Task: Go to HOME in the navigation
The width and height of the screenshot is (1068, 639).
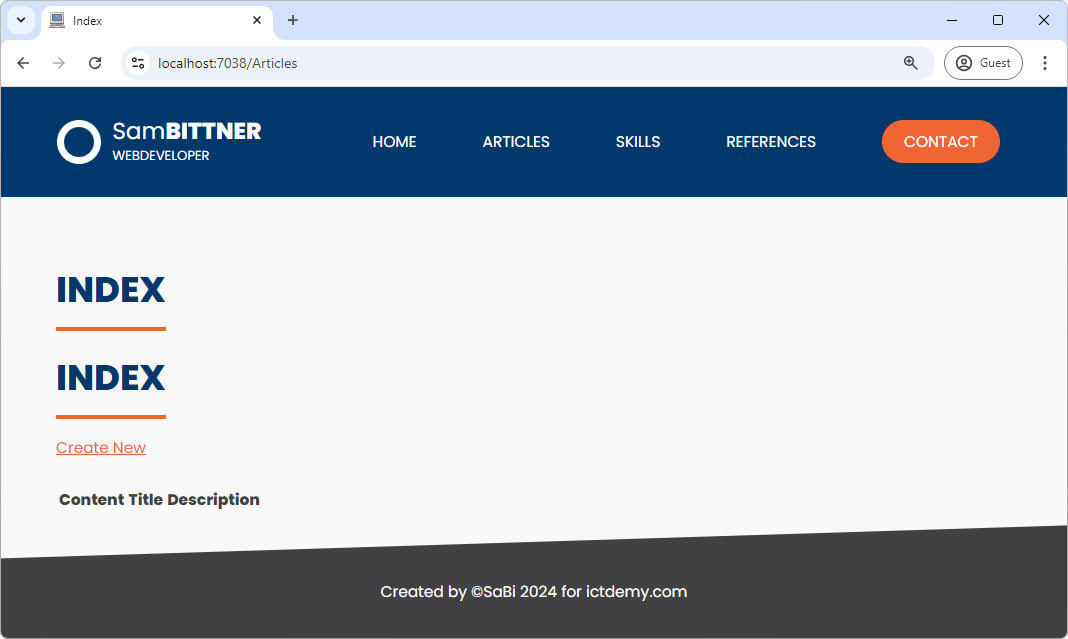Action: [394, 142]
